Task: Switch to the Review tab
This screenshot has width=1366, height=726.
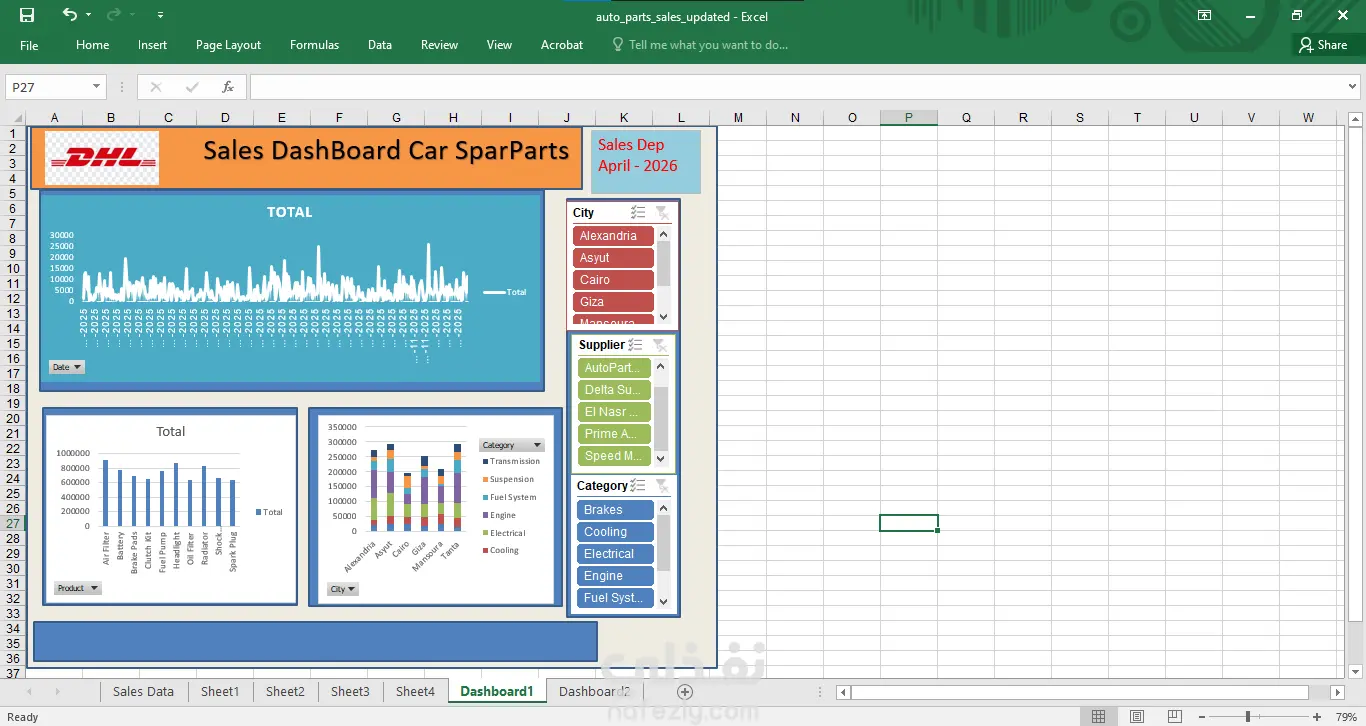Action: (x=439, y=45)
